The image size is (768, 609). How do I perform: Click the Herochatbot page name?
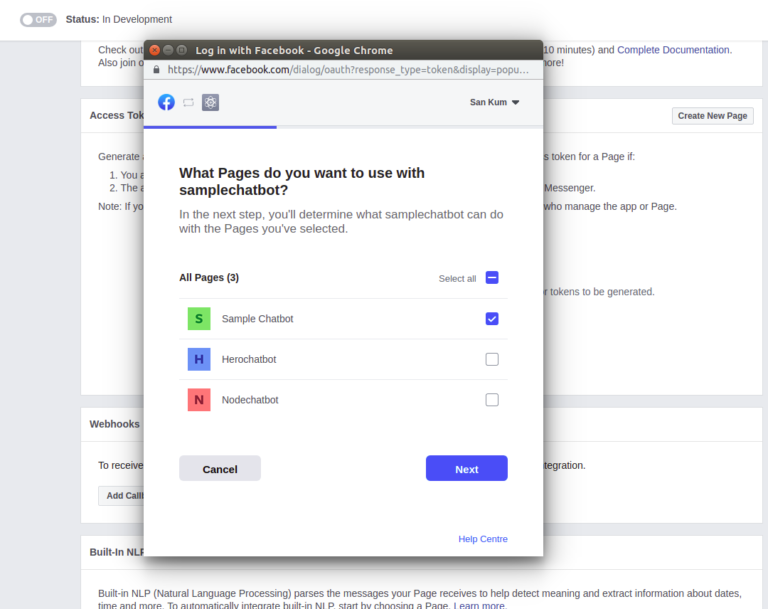tap(249, 359)
